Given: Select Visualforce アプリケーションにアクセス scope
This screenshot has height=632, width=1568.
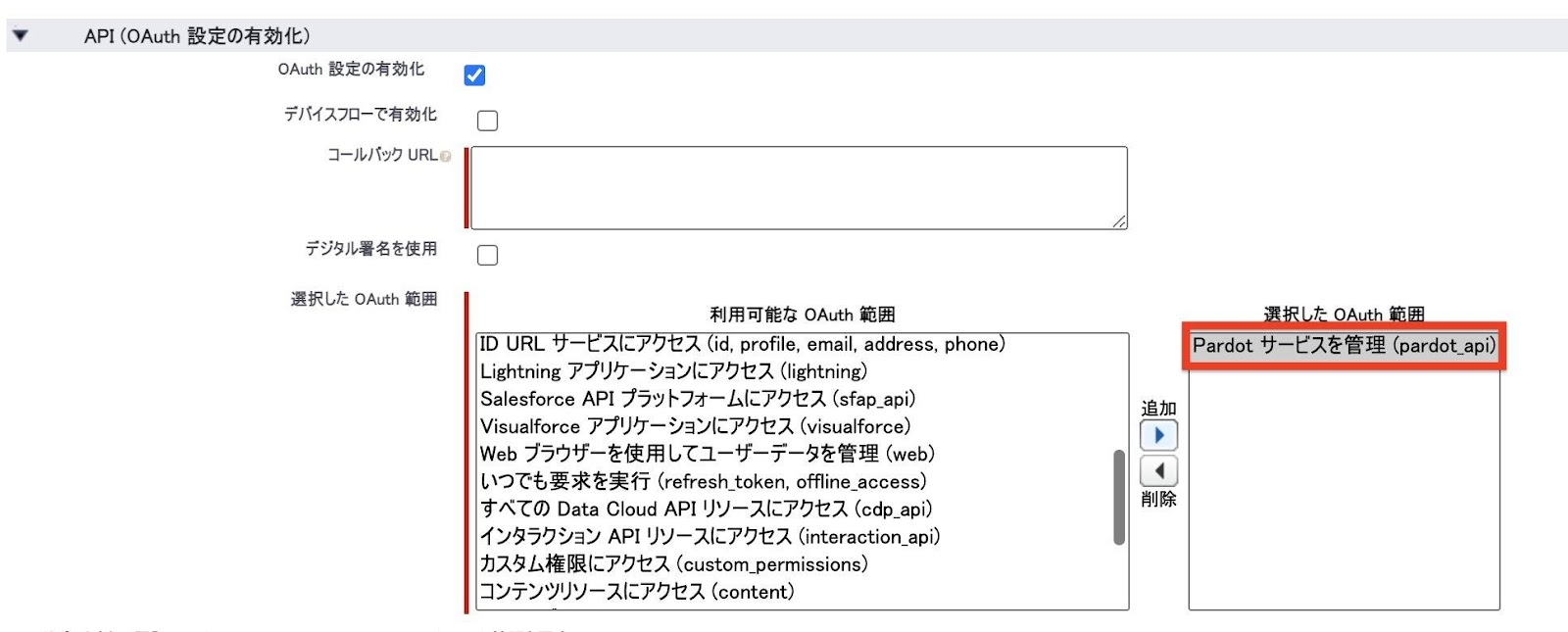Looking at the screenshot, I should coord(794,426).
